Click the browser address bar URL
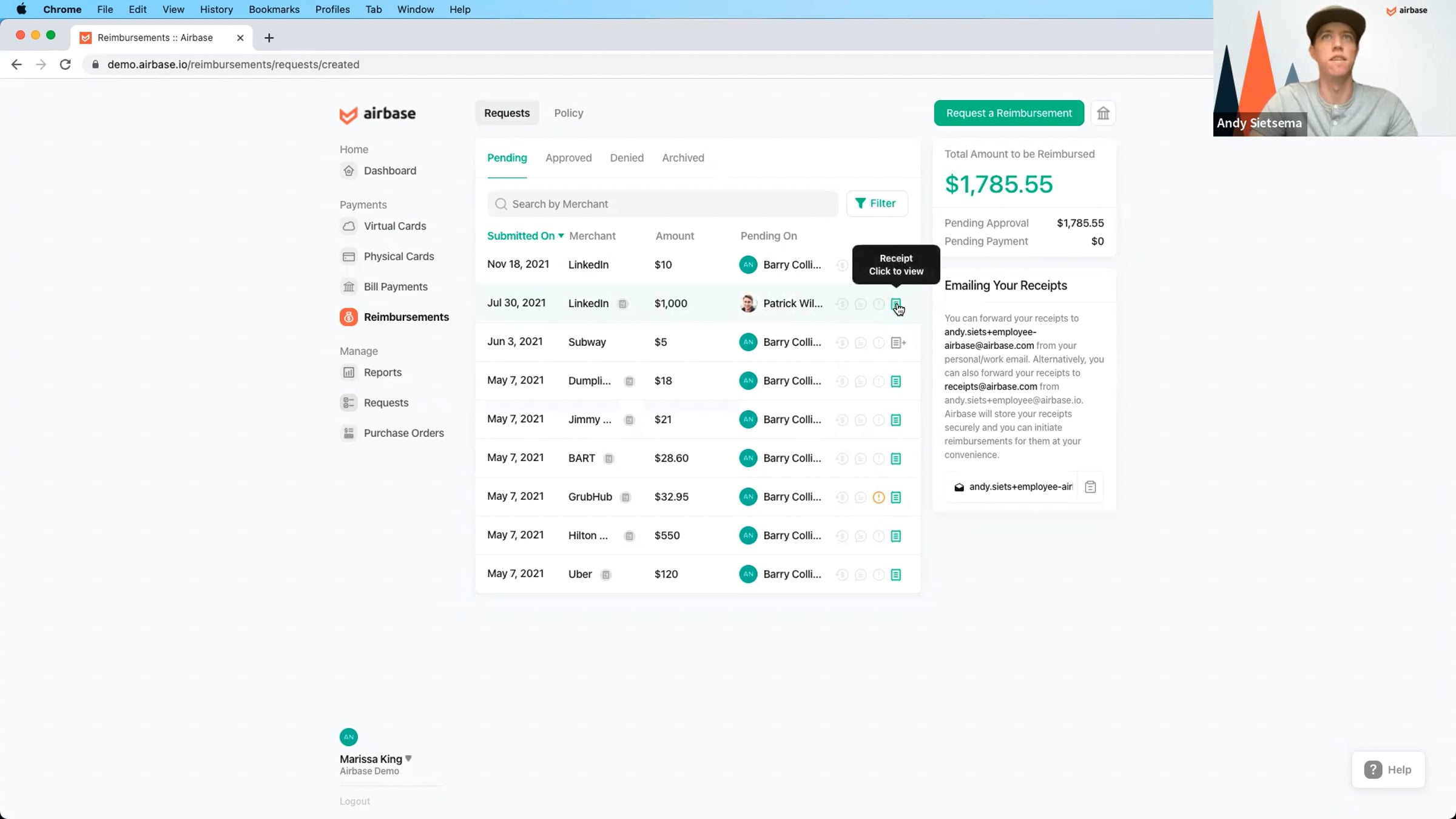The image size is (1456, 819). tap(234, 64)
